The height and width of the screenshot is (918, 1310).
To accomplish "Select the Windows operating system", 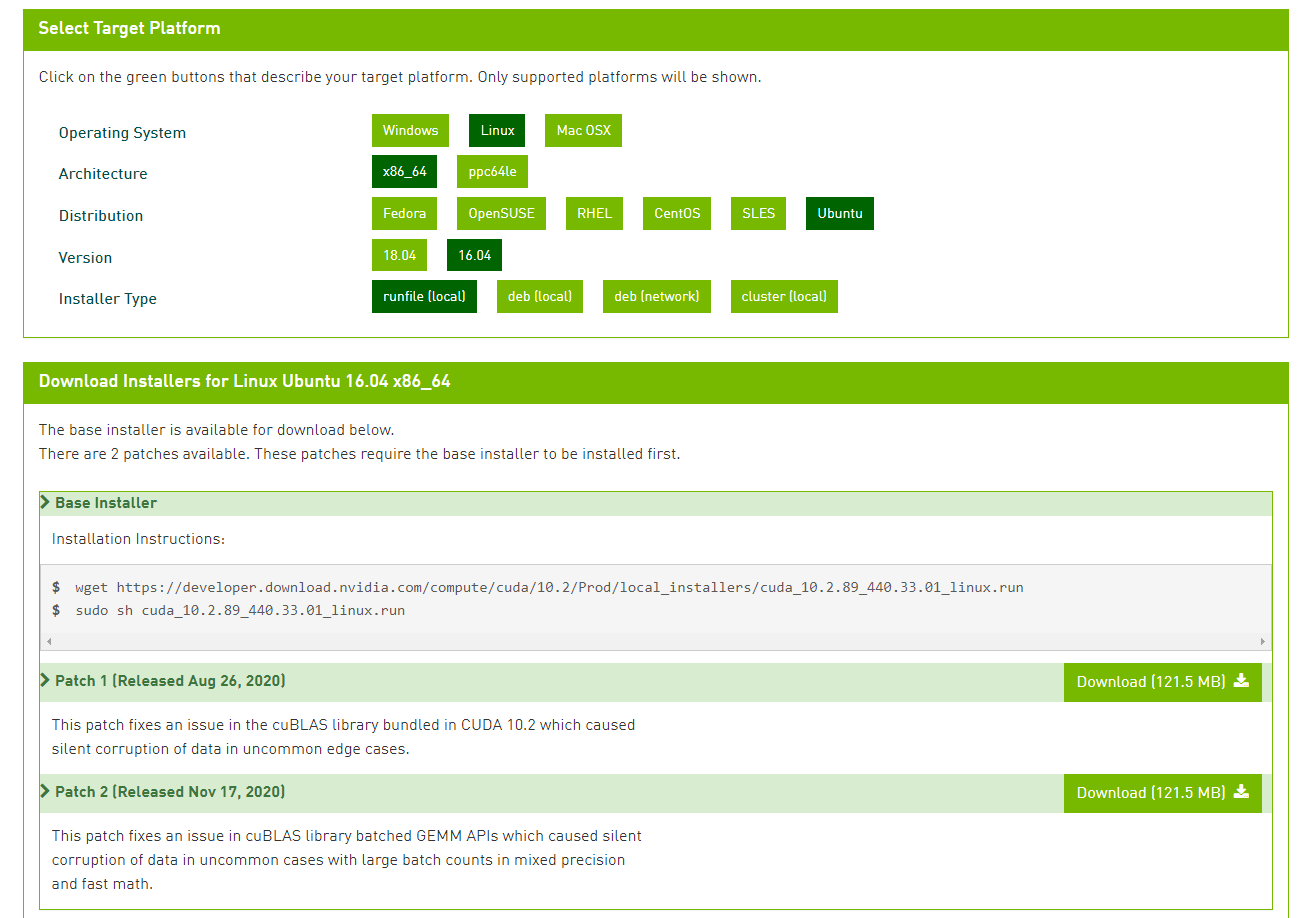I will tap(410, 130).
